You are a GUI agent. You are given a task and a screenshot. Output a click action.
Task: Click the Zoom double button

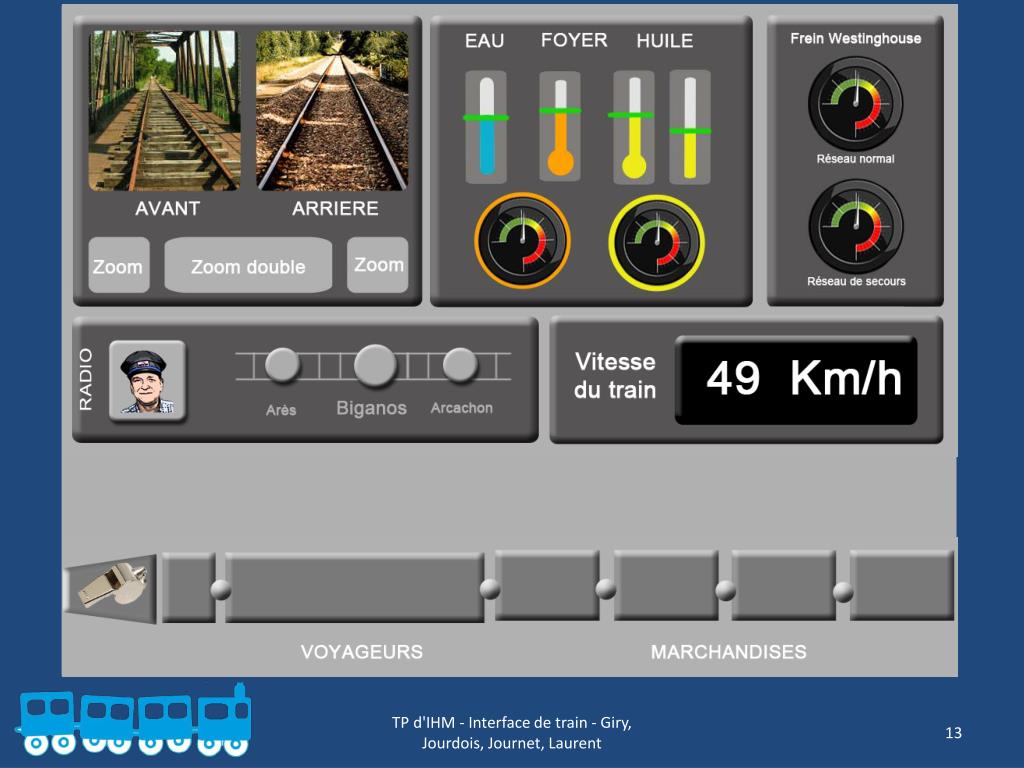(248, 265)
